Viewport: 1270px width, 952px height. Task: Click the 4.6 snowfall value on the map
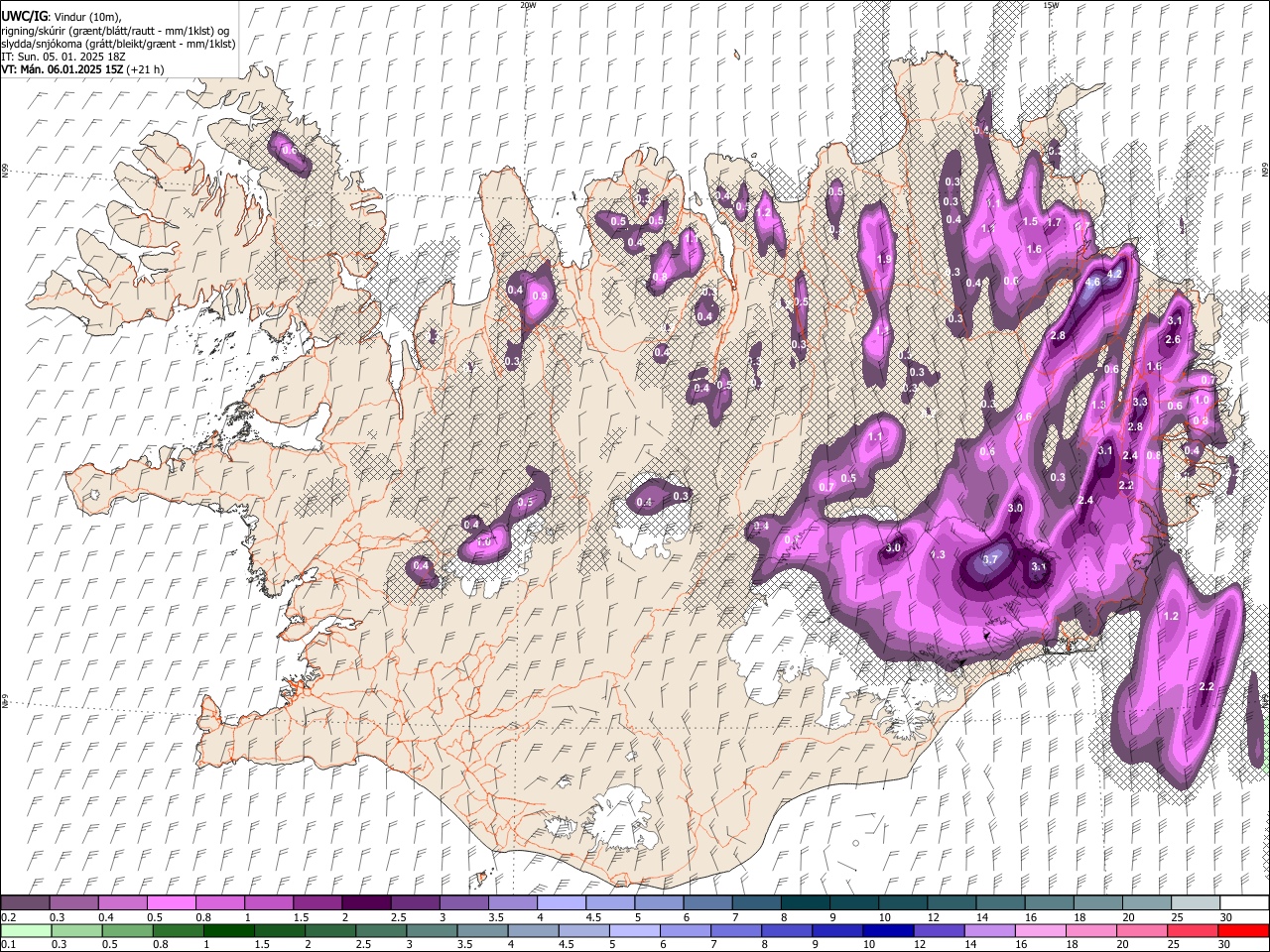pyautogui.click(x=1092, y=282)
